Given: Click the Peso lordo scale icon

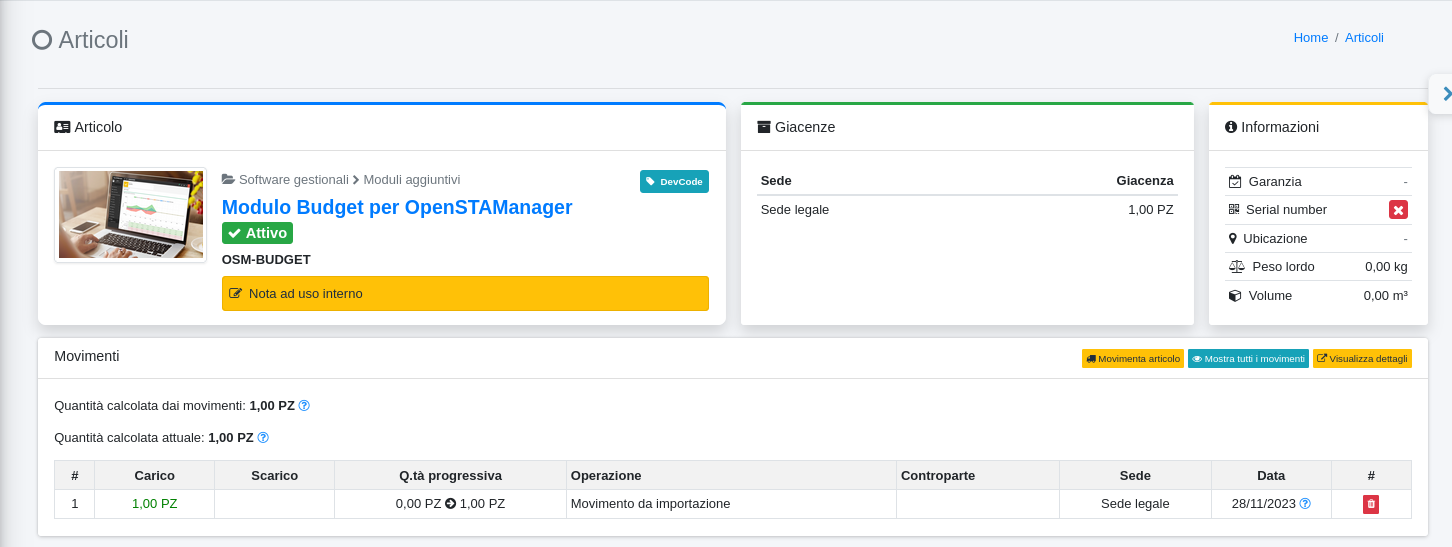Looking at the screenshot, I should pyautogui.click(x=1237, y=266).
